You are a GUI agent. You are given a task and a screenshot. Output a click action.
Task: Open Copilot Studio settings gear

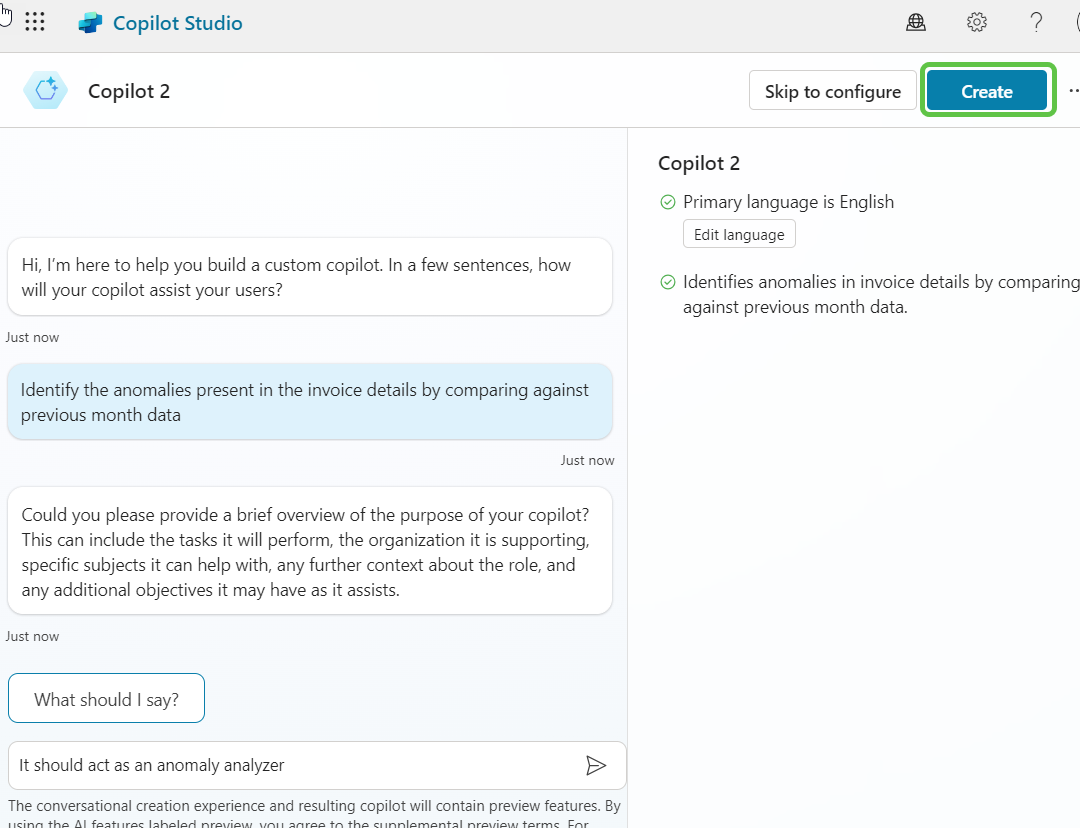tap(976, 22)
